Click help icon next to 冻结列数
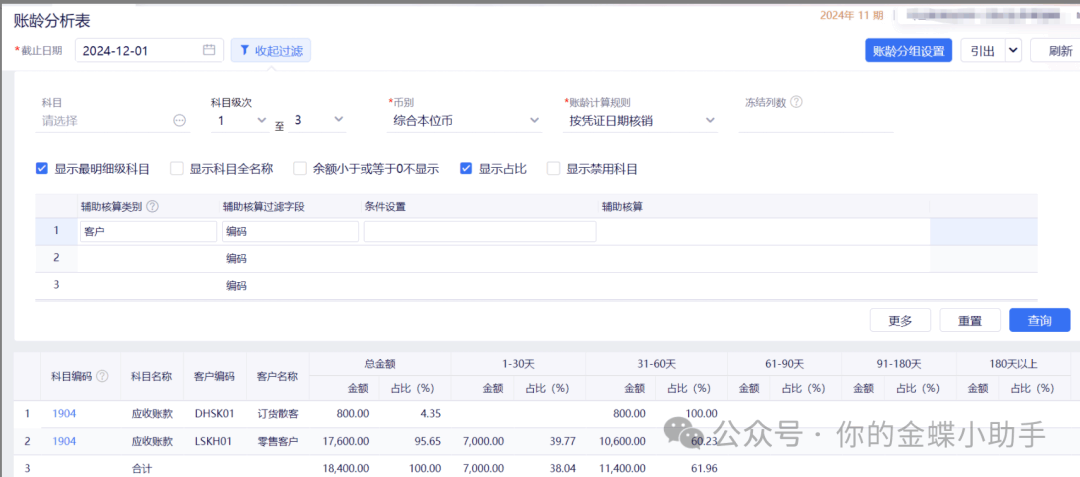This screenshot has width=1080, height=477. (x=797, y=102)
